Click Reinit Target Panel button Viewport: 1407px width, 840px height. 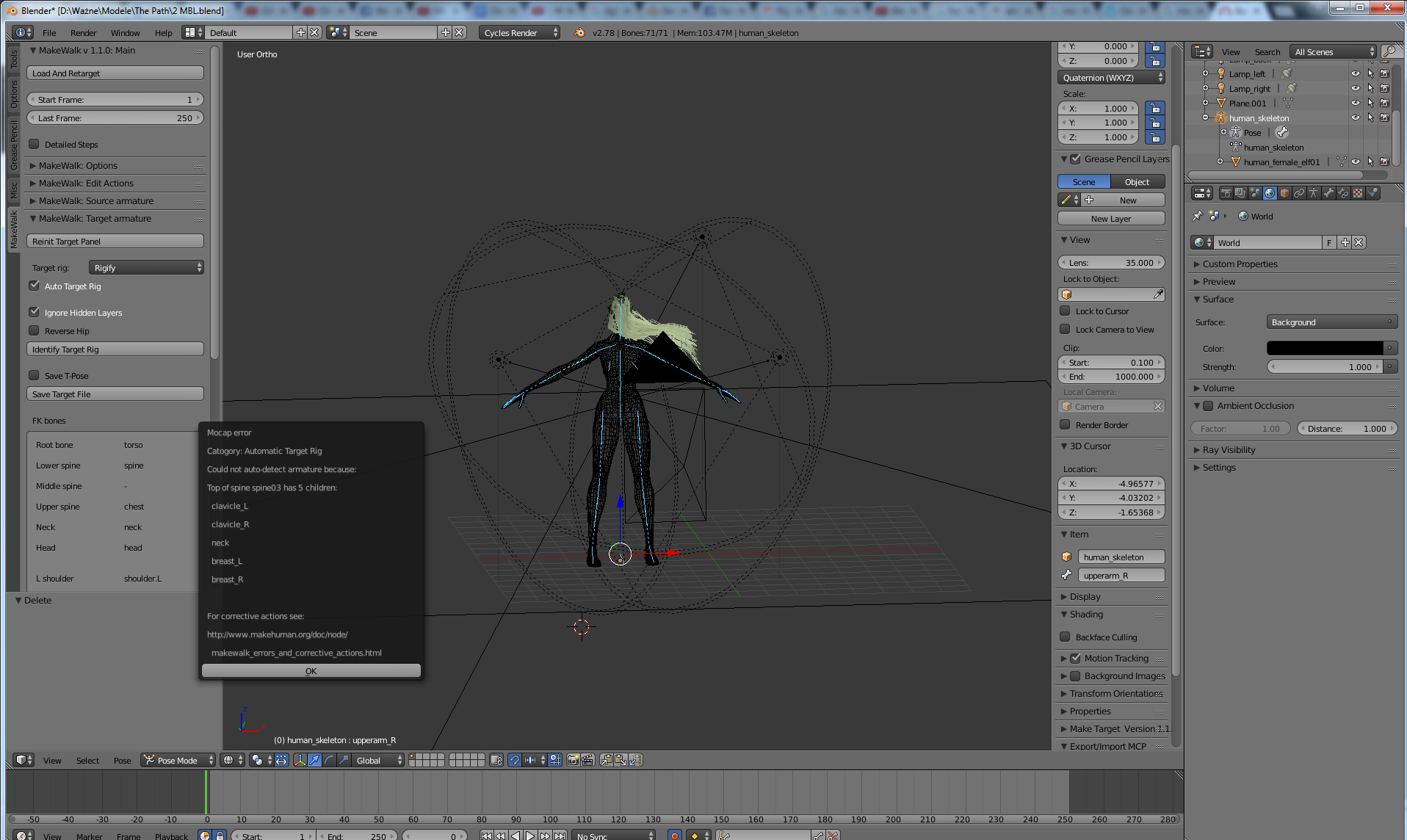115,241
